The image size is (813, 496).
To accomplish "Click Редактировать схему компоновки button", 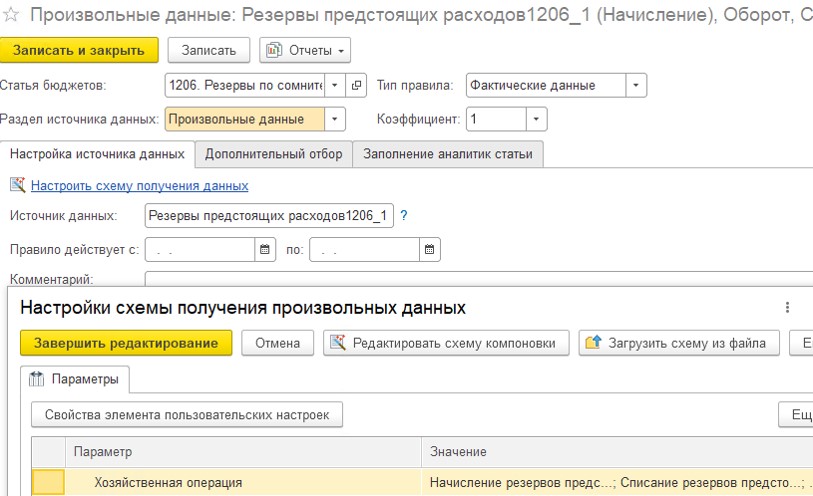I will [446, 343].
